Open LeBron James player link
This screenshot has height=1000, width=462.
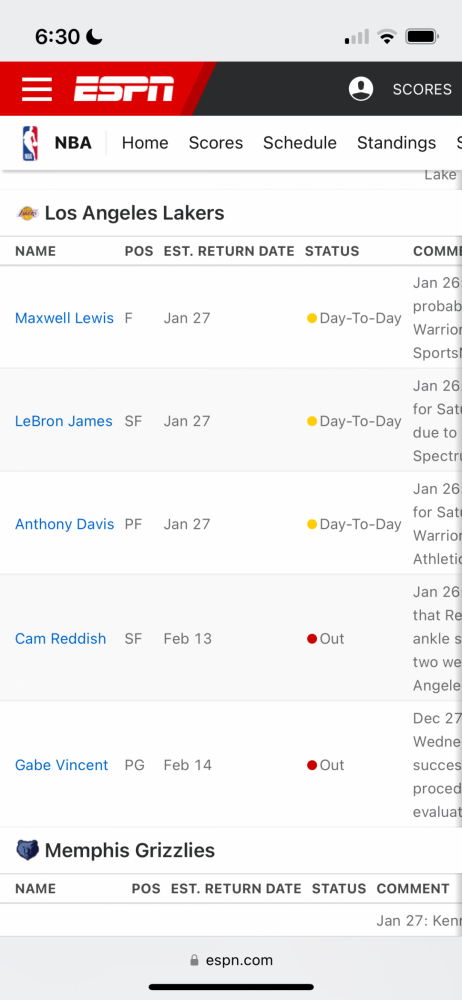[64, 421]
